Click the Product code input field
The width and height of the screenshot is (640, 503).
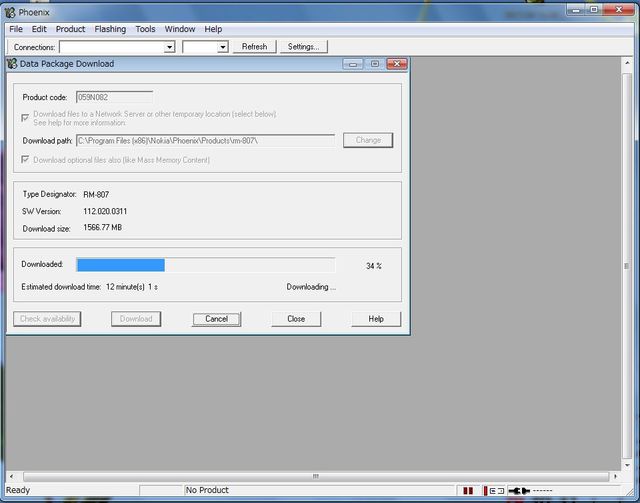(114, 97)
